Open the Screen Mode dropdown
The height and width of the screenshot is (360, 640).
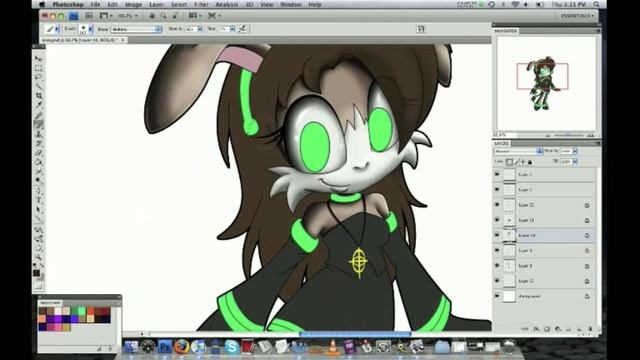[x=214, y=16]
